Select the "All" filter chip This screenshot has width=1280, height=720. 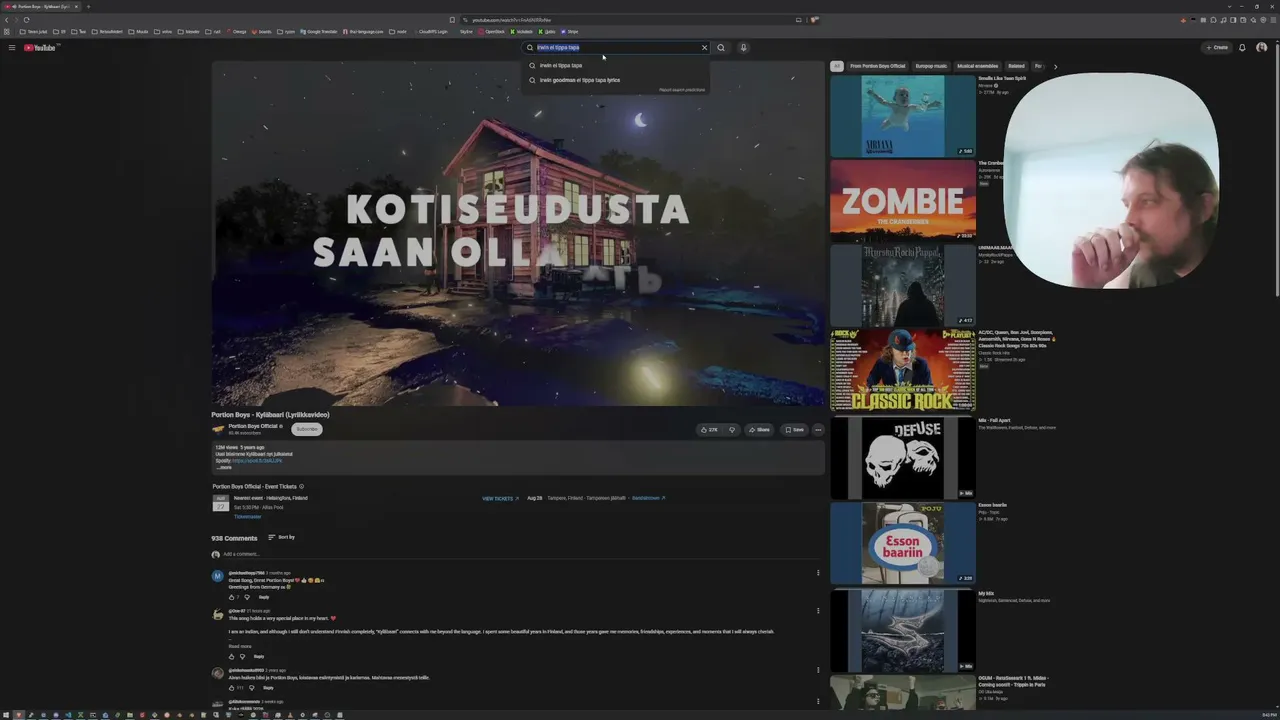pyautogui.click(x=837, y=66)
